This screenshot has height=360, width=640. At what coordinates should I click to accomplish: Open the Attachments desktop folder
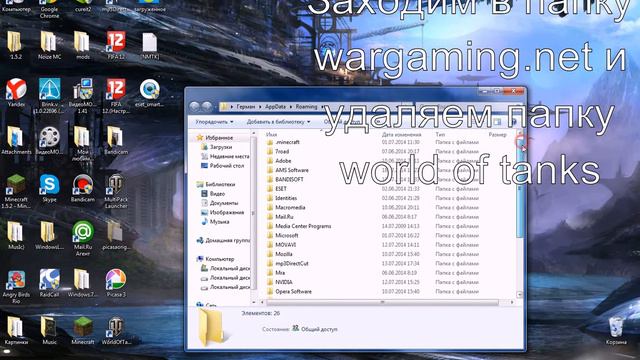coord(16,140)
